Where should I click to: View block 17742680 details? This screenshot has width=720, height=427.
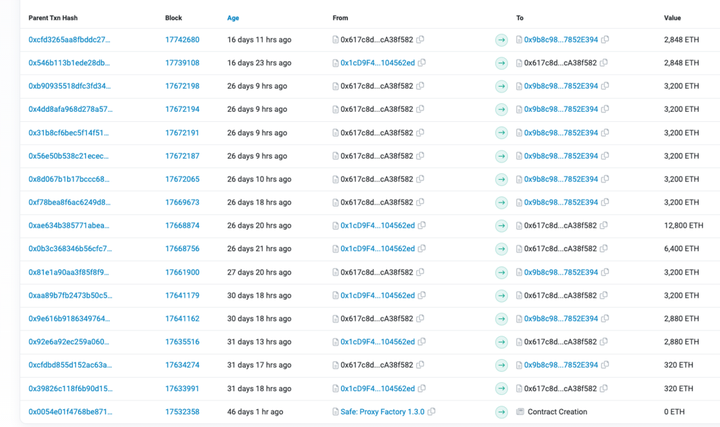point(182,40)
